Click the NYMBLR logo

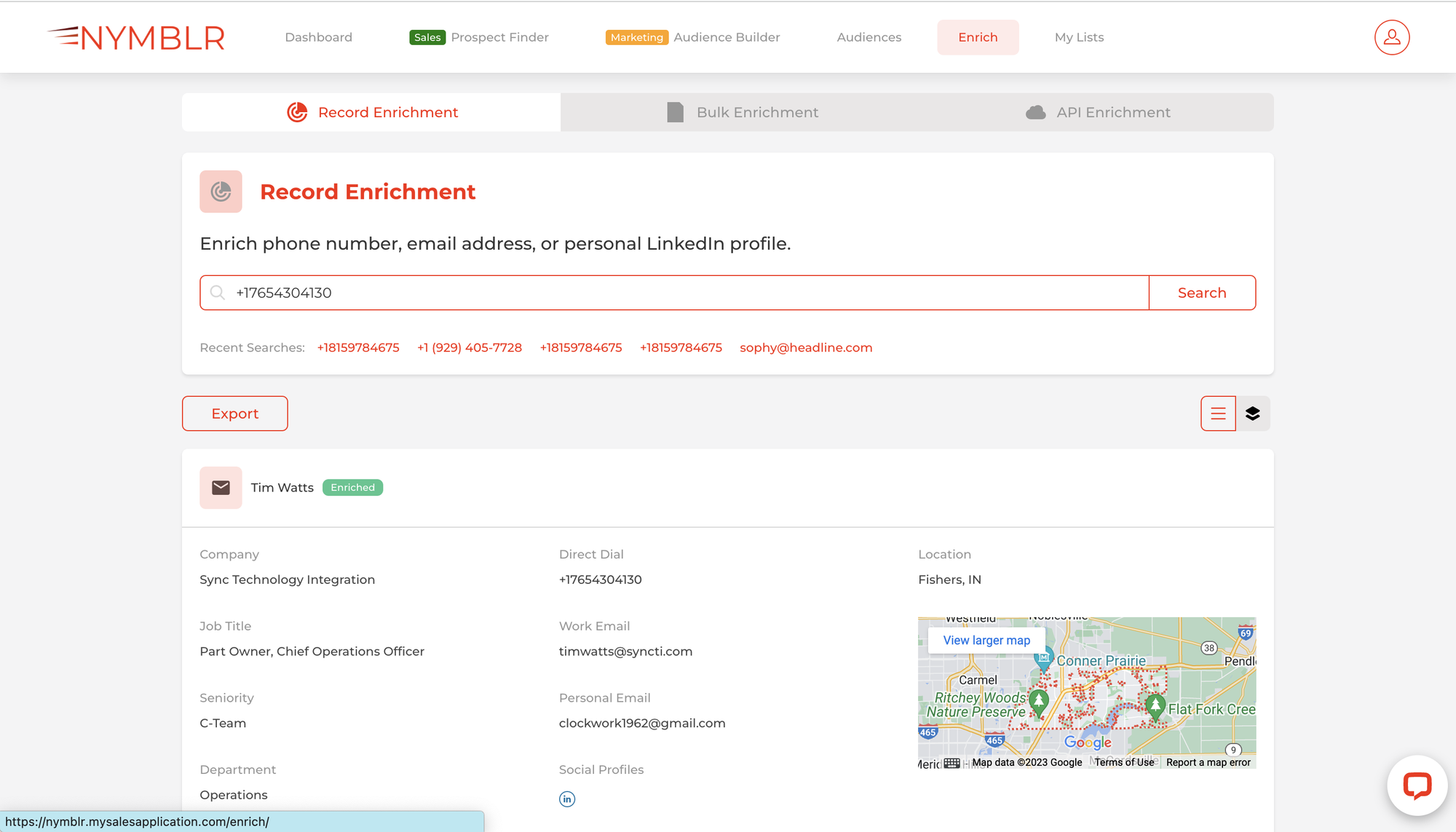(136, 37)
